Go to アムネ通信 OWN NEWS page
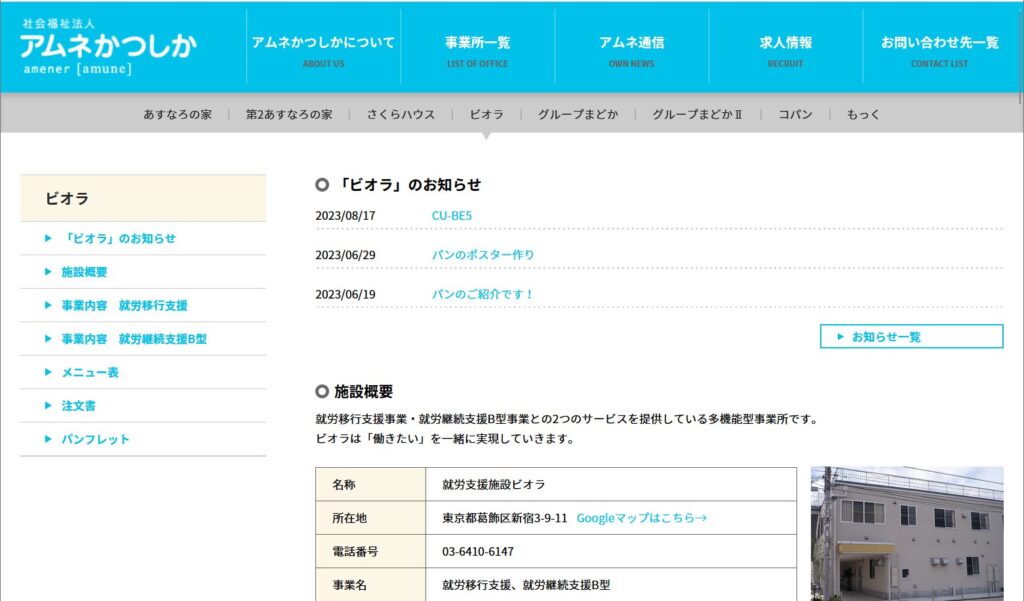The height and width of the screenshot is (601, 1024). click(x=631, y=51)
